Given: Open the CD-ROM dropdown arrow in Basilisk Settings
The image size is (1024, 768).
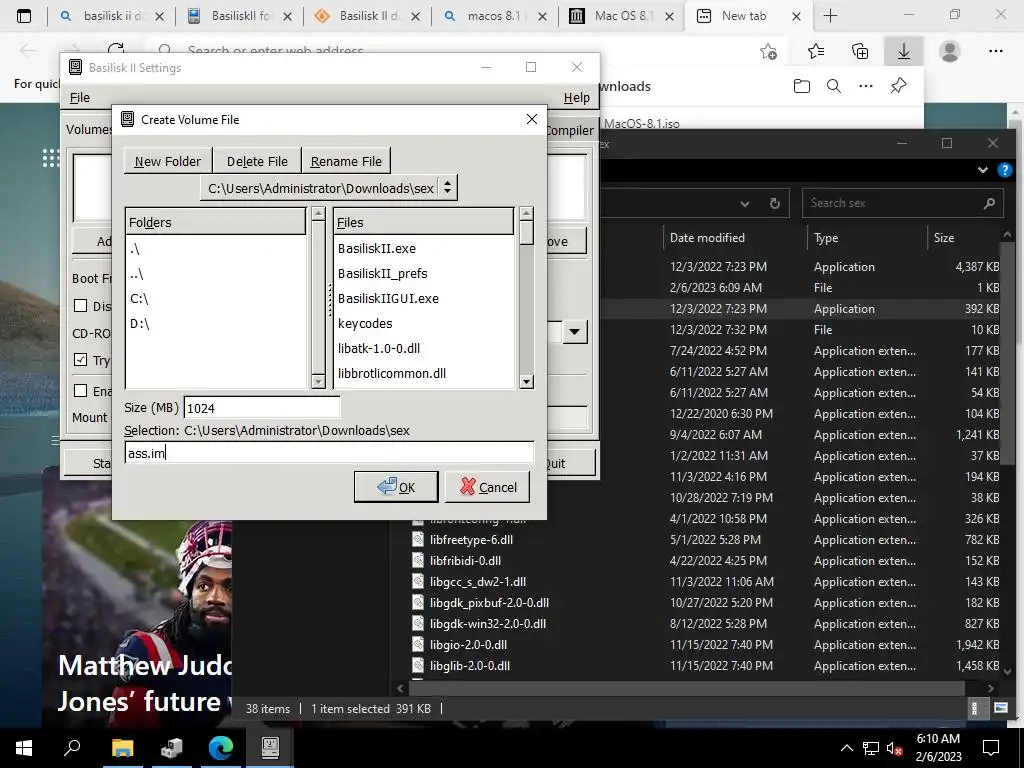Looking at the screenshot, I should point(574,332).
